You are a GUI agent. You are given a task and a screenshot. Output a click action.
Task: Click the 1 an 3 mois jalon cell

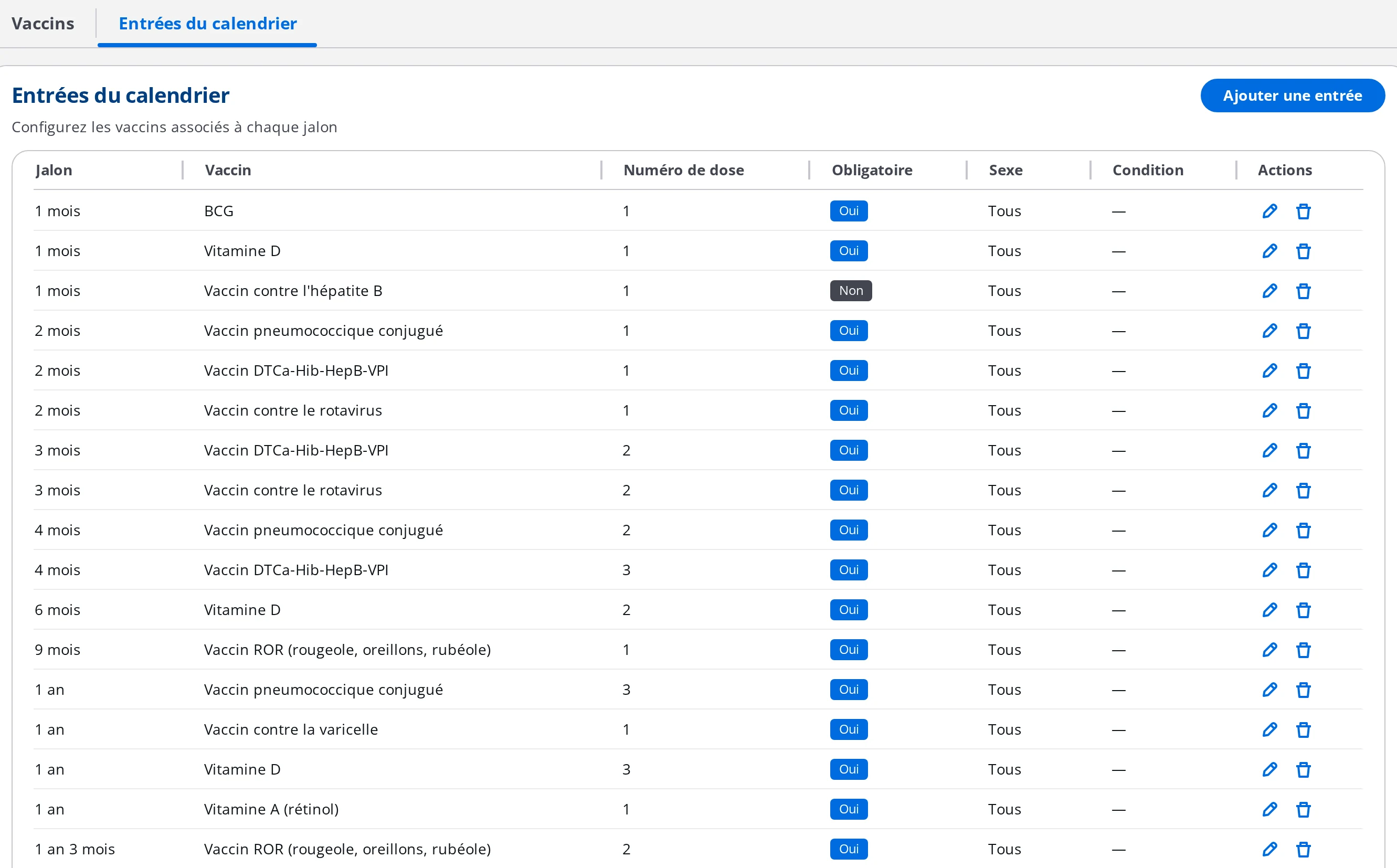[x=75, y=849]
